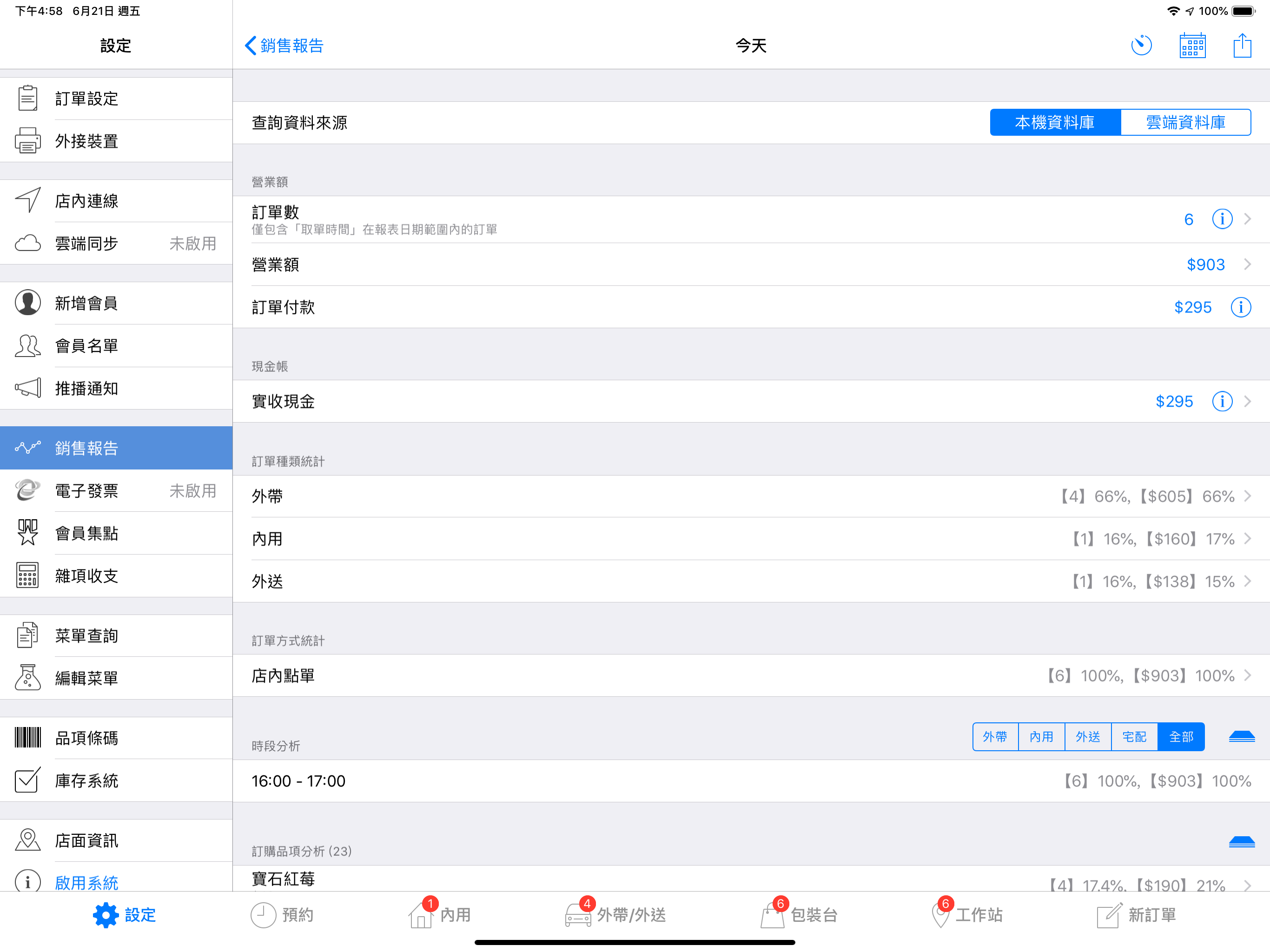Collapse 時段分析 section tray icon
Viewport: 1270px width, 952px height.
[1242, 737]
